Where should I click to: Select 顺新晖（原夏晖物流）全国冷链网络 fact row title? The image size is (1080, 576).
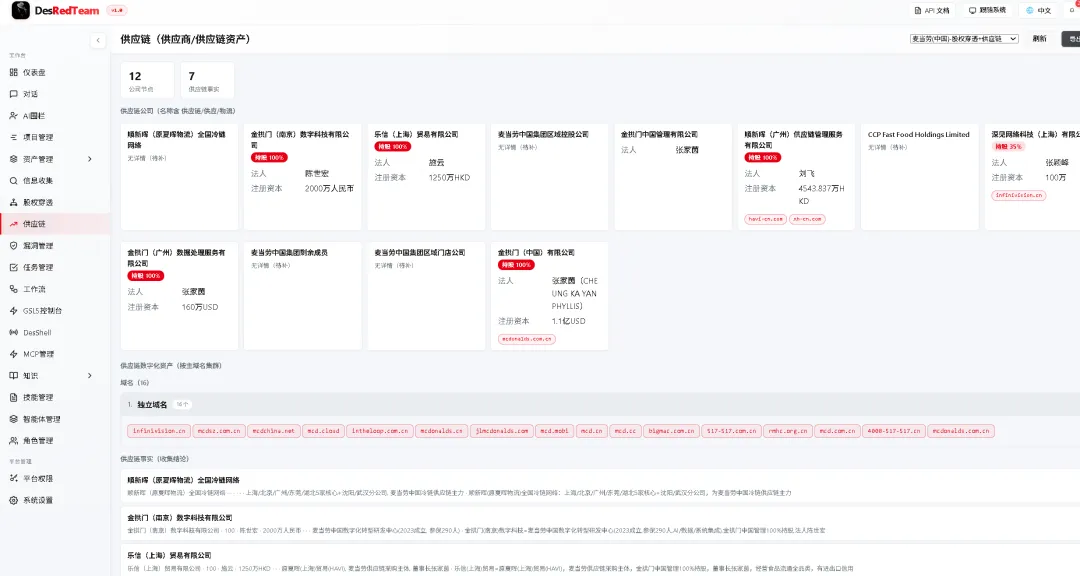pos(183,480)
